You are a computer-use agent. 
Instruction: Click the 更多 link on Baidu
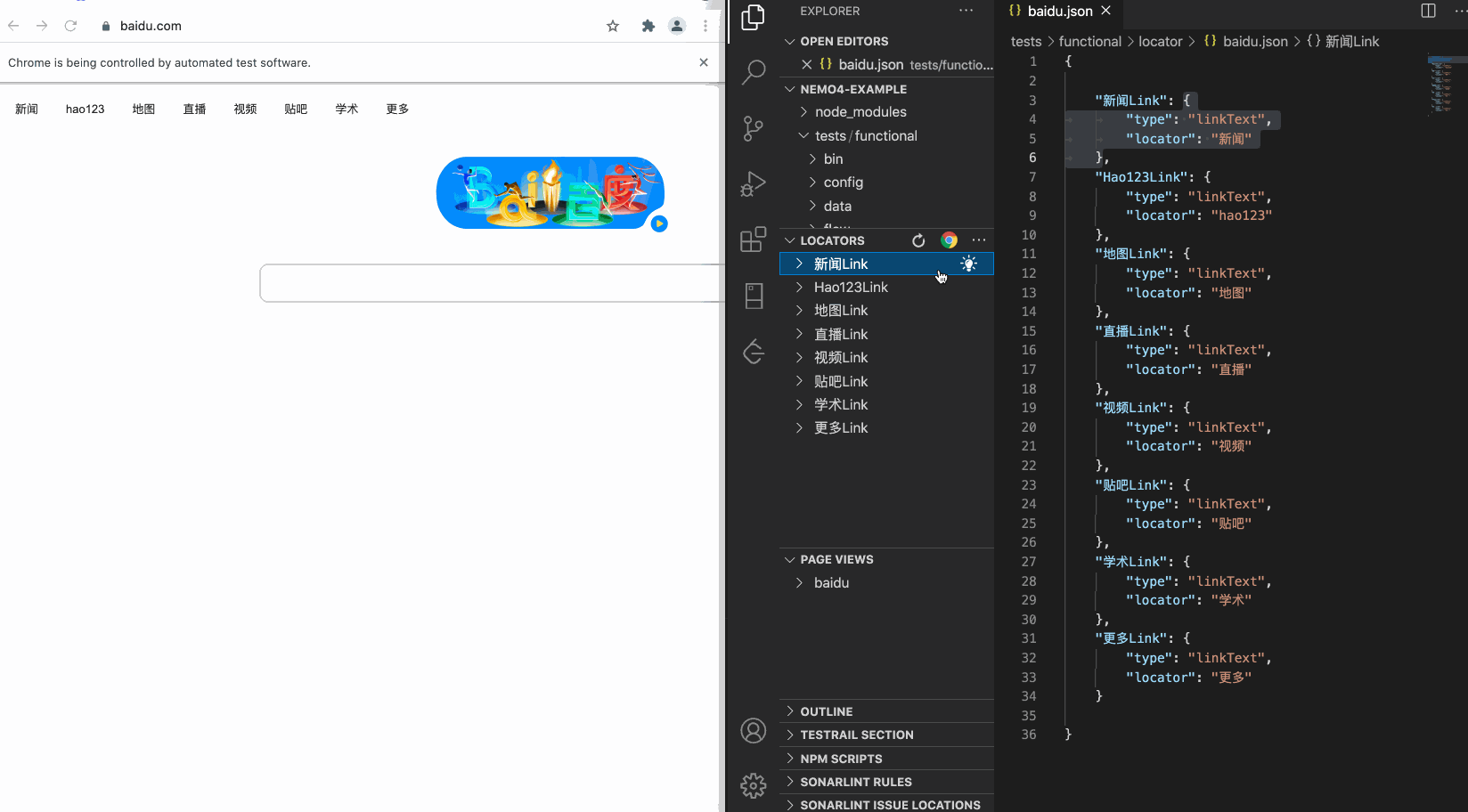pos(397,109)
